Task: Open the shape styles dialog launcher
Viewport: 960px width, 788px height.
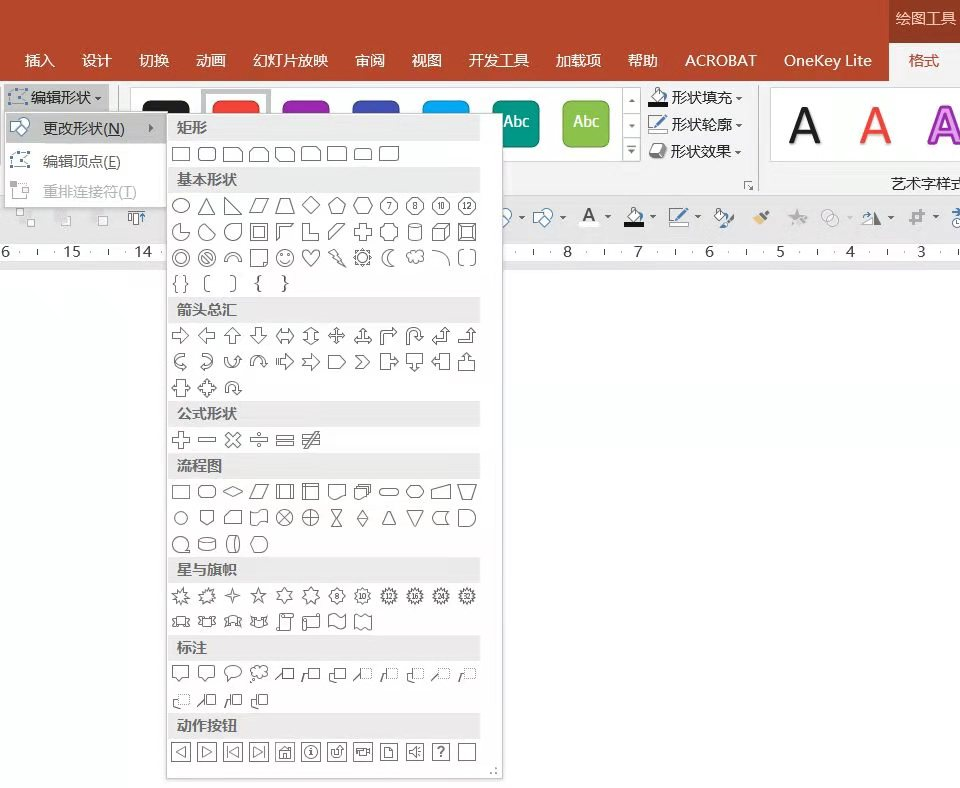Action: coord(748,186)
